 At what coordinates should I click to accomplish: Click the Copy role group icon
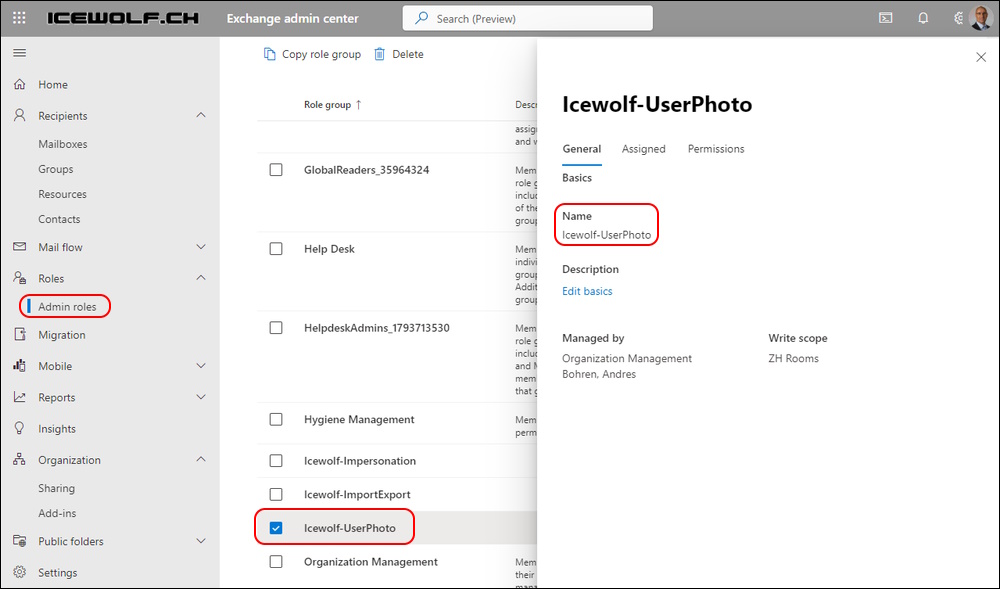click(269, 54)
